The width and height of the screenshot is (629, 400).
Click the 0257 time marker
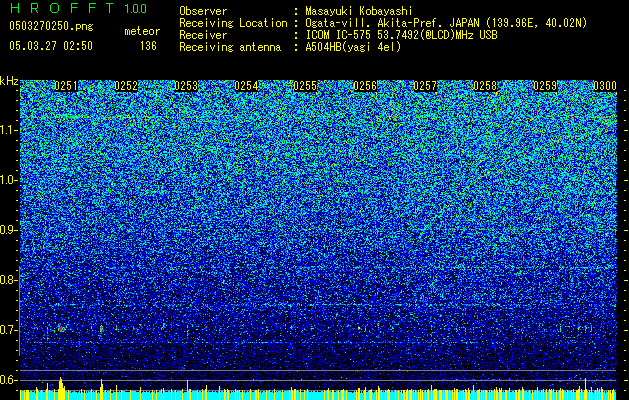tap(425, 86)
